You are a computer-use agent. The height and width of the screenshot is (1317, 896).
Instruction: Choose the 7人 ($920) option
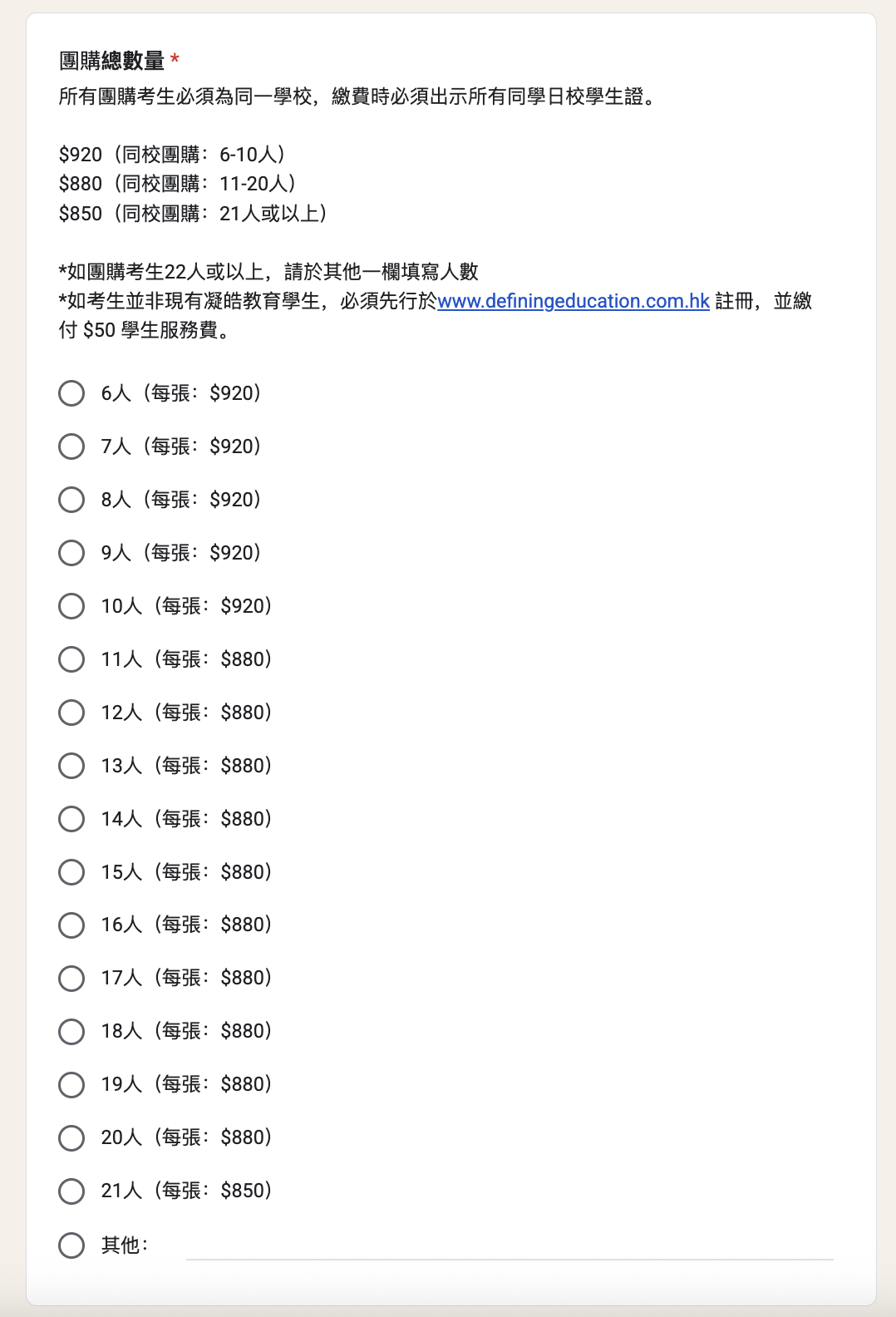pyautogui.click(x=71, y=446)
